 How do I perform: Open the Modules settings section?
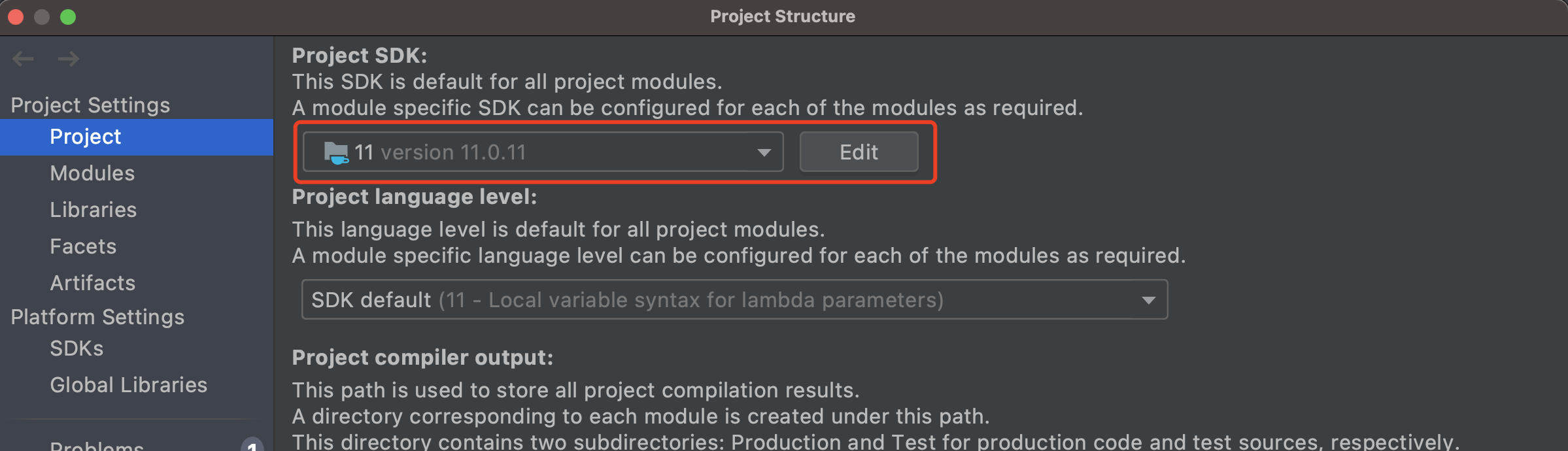click(x=92, y=173)
